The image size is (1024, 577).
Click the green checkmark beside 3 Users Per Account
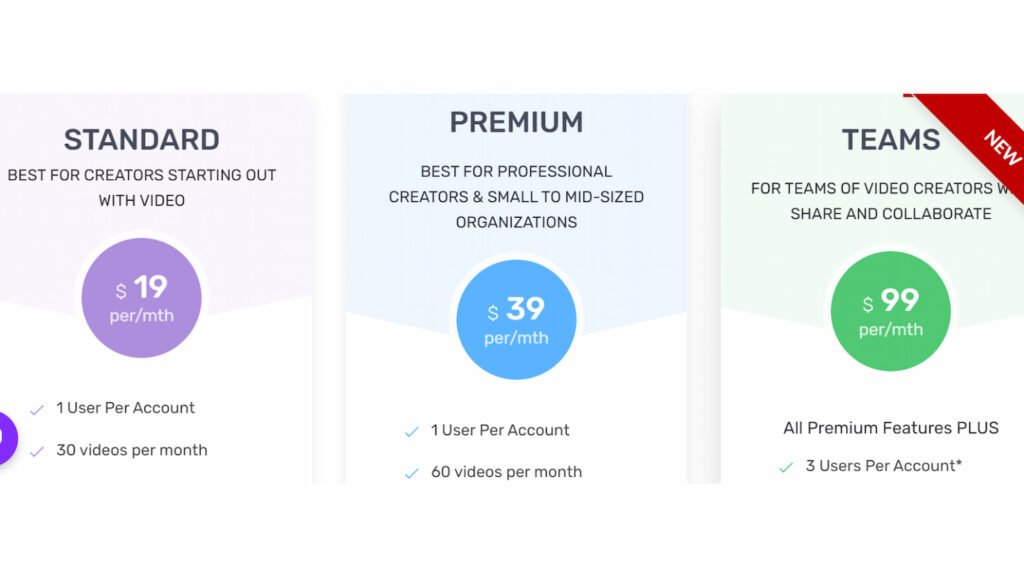click(x=786, y=467)
